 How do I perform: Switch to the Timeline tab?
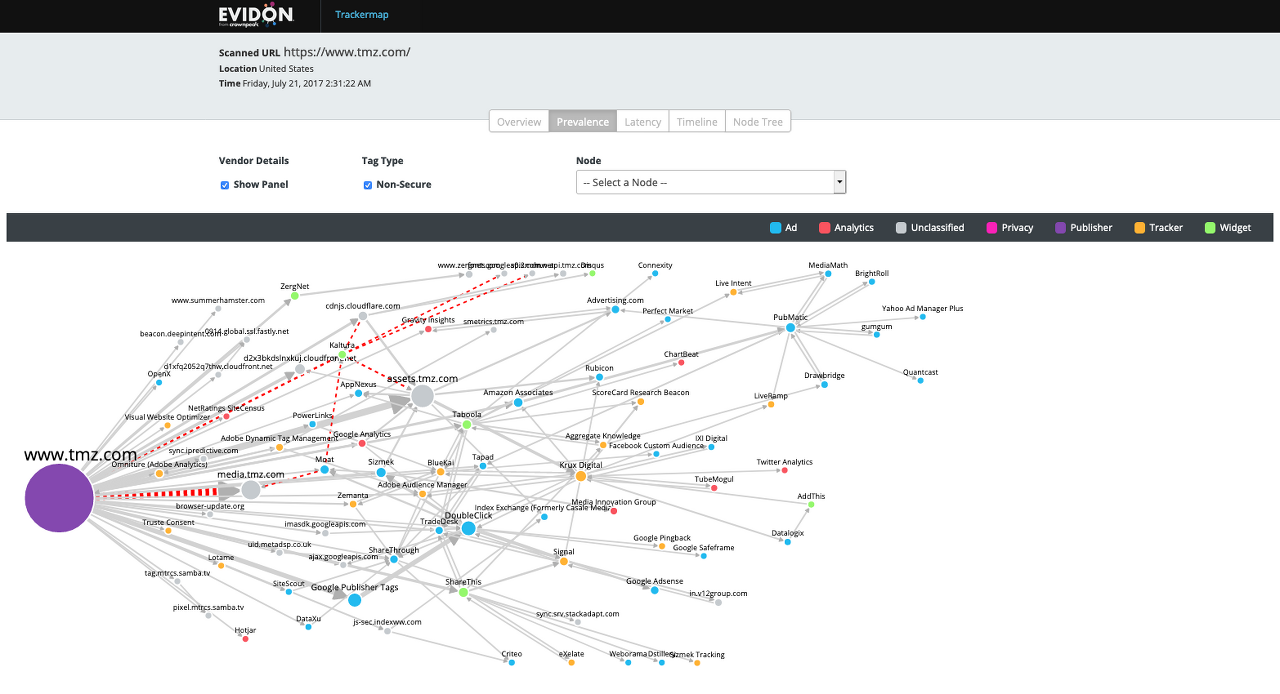(697, 121)
